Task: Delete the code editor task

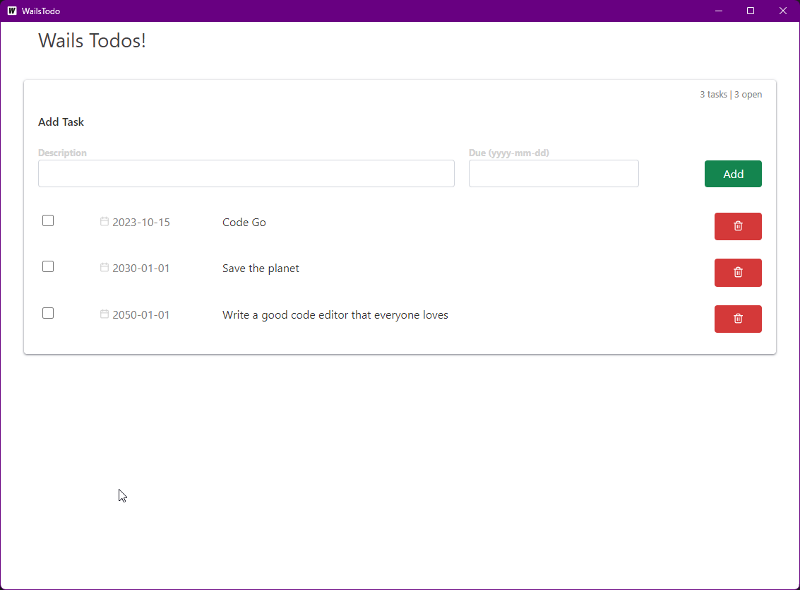Action: pos(737,319)
